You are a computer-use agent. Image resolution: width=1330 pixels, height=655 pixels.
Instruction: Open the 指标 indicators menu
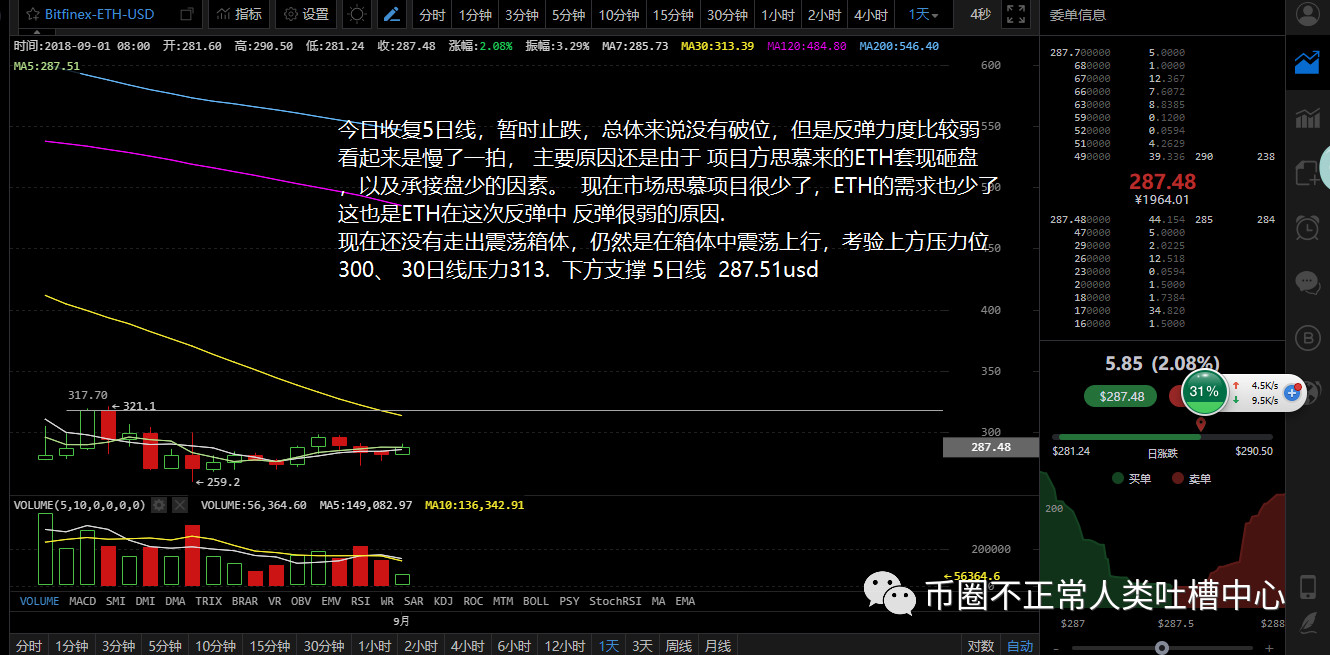point(240,15)
